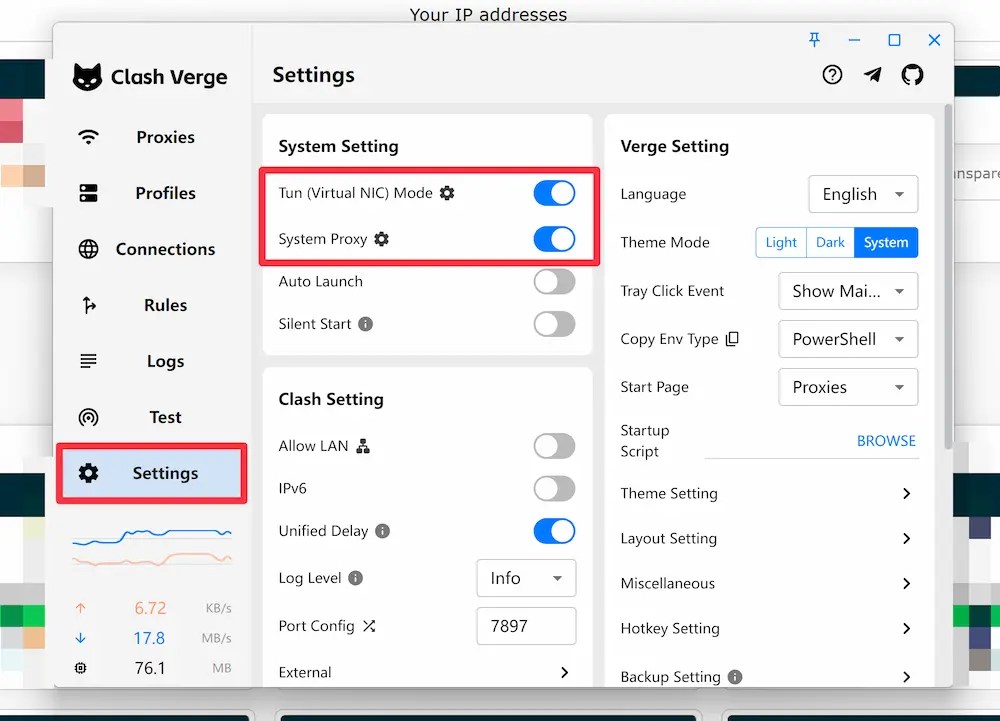Click Backup Setting info icon
The height and width of the screenshot is (721, 1000).
(735, 677)
